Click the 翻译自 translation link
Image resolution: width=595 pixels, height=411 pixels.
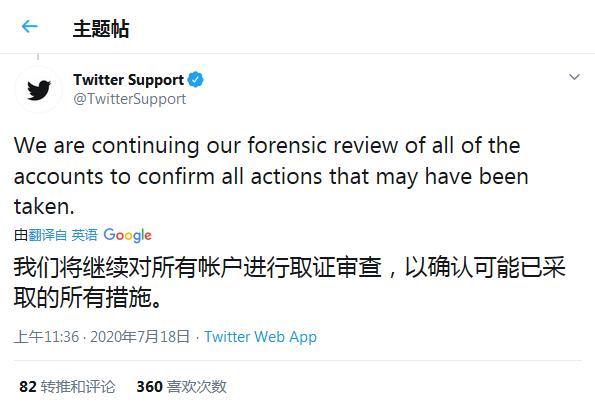[x=47, y=235]
